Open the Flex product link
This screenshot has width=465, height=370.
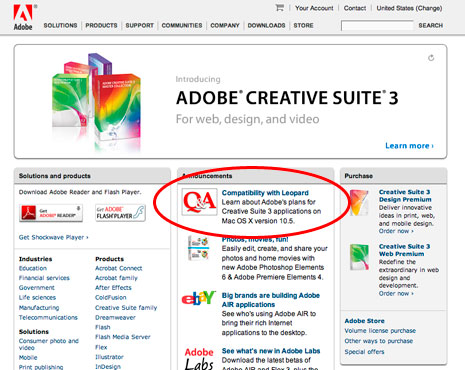click(101, 347)
